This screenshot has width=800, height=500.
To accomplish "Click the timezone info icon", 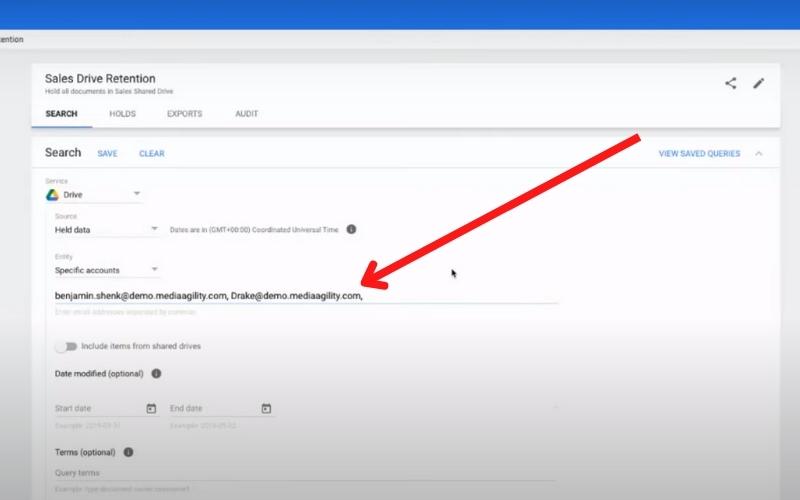I will (x=351, y=229).
